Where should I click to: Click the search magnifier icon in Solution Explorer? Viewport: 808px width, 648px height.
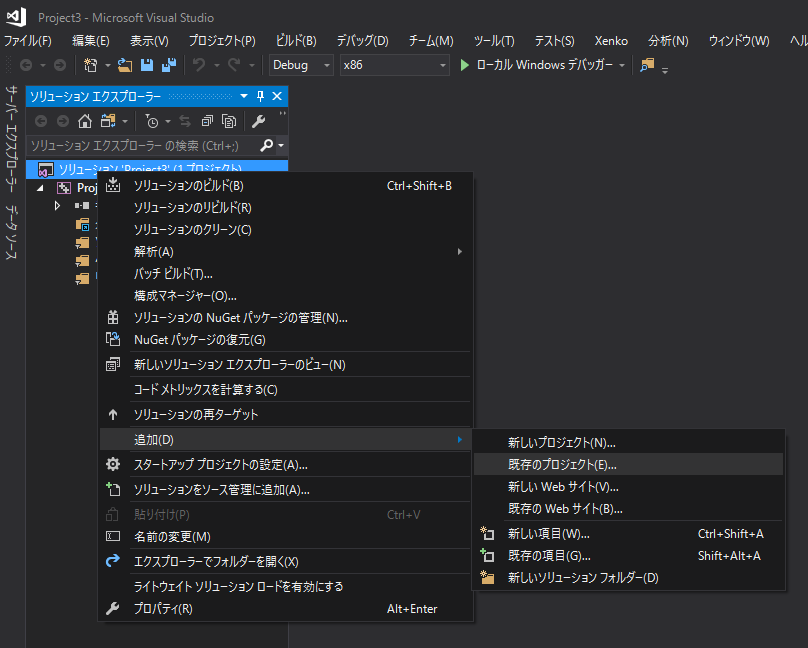click(266, 145)
